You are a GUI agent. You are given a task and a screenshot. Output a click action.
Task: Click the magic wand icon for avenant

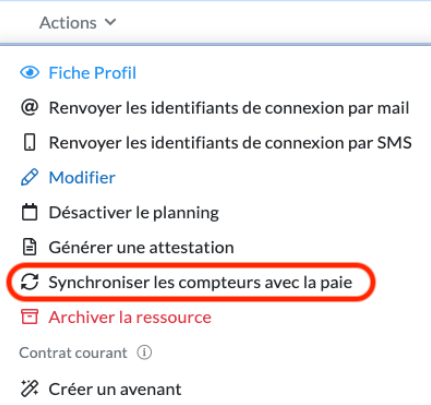click(30, 389)
